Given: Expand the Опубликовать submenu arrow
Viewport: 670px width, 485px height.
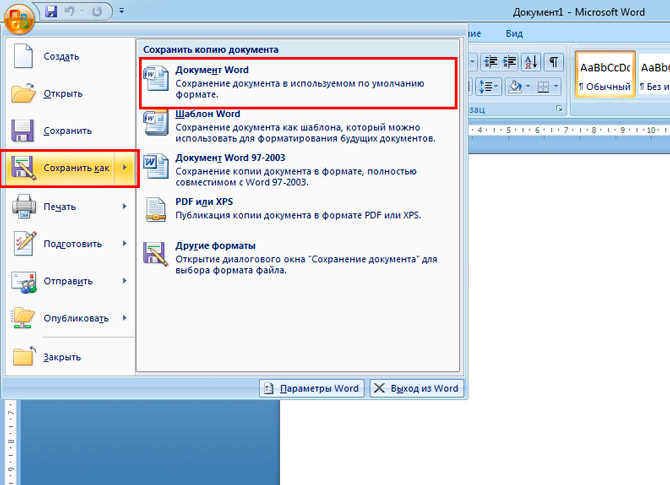Looking at the screenshot, I should click(x=124, y=318).
